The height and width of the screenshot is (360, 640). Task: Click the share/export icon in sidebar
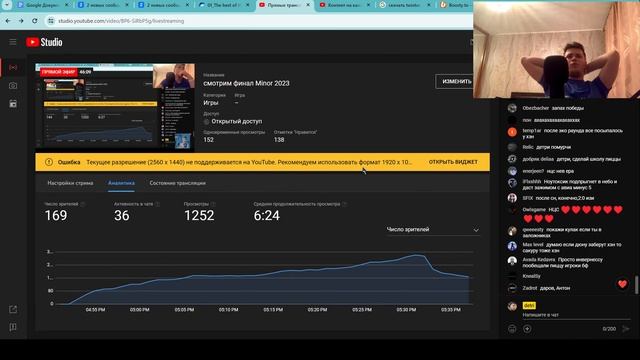[x=13, y=309]
